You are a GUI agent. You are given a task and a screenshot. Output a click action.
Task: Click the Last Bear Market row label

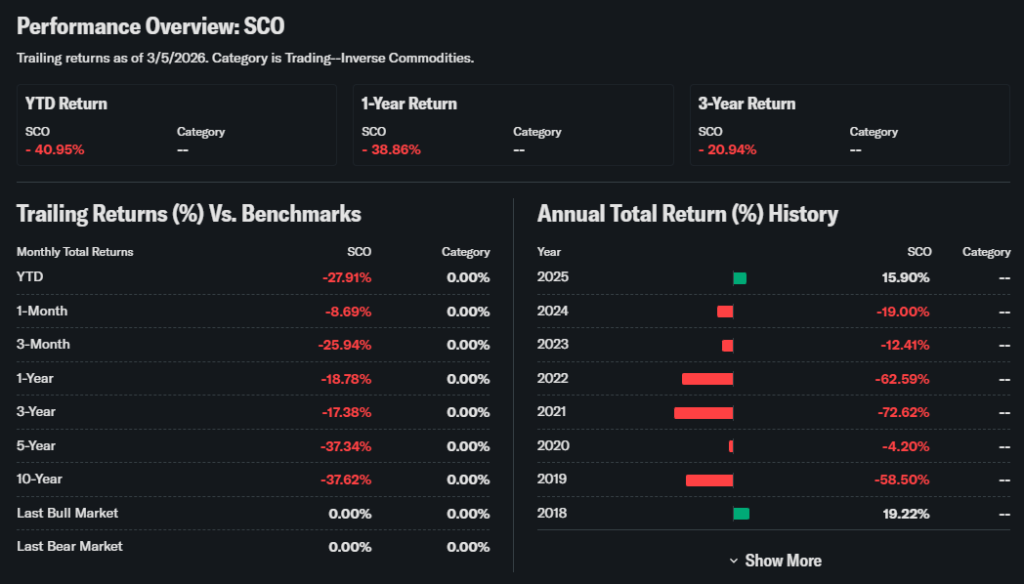tap(69, 546)
